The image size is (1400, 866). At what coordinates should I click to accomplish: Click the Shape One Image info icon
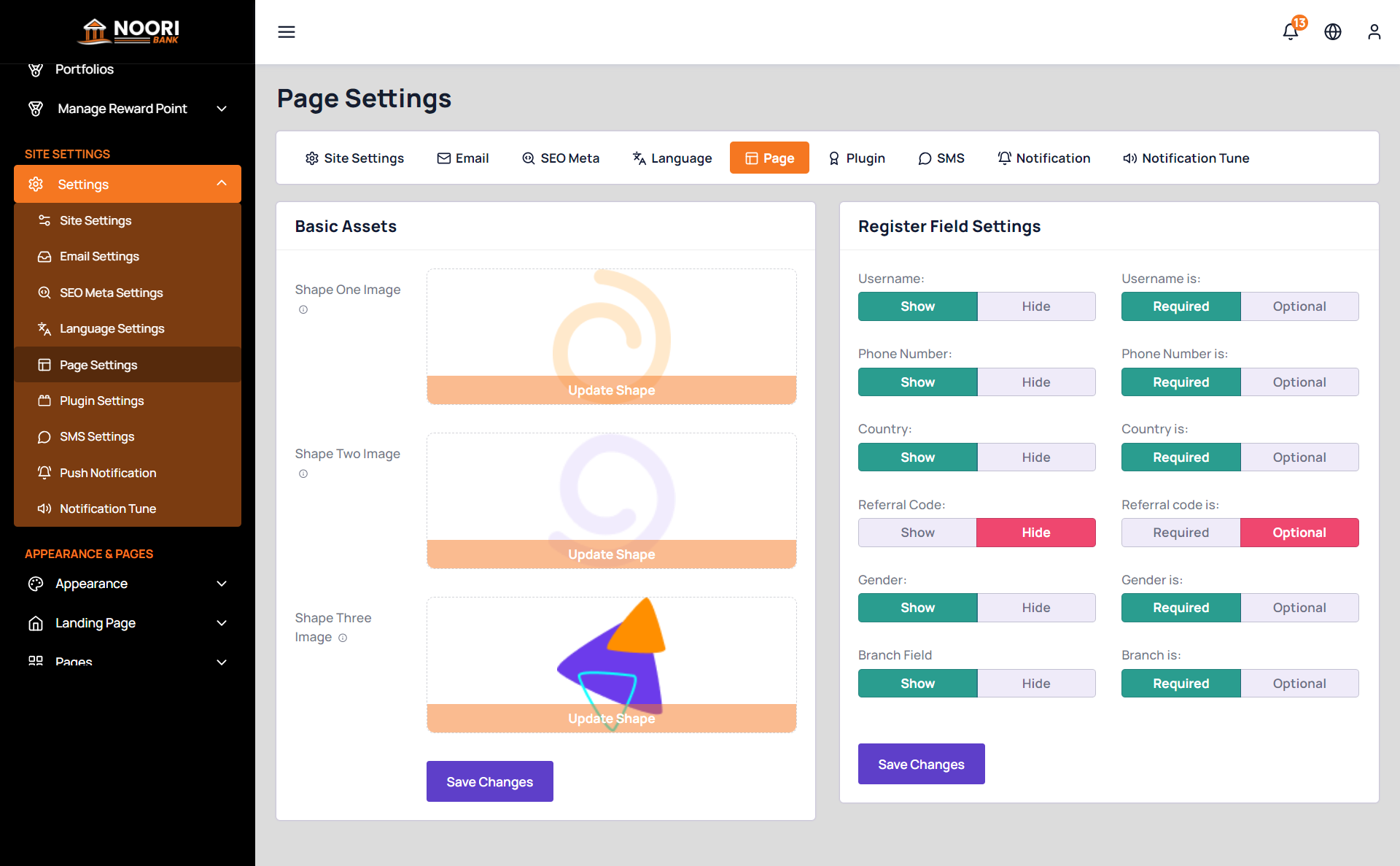303,309
